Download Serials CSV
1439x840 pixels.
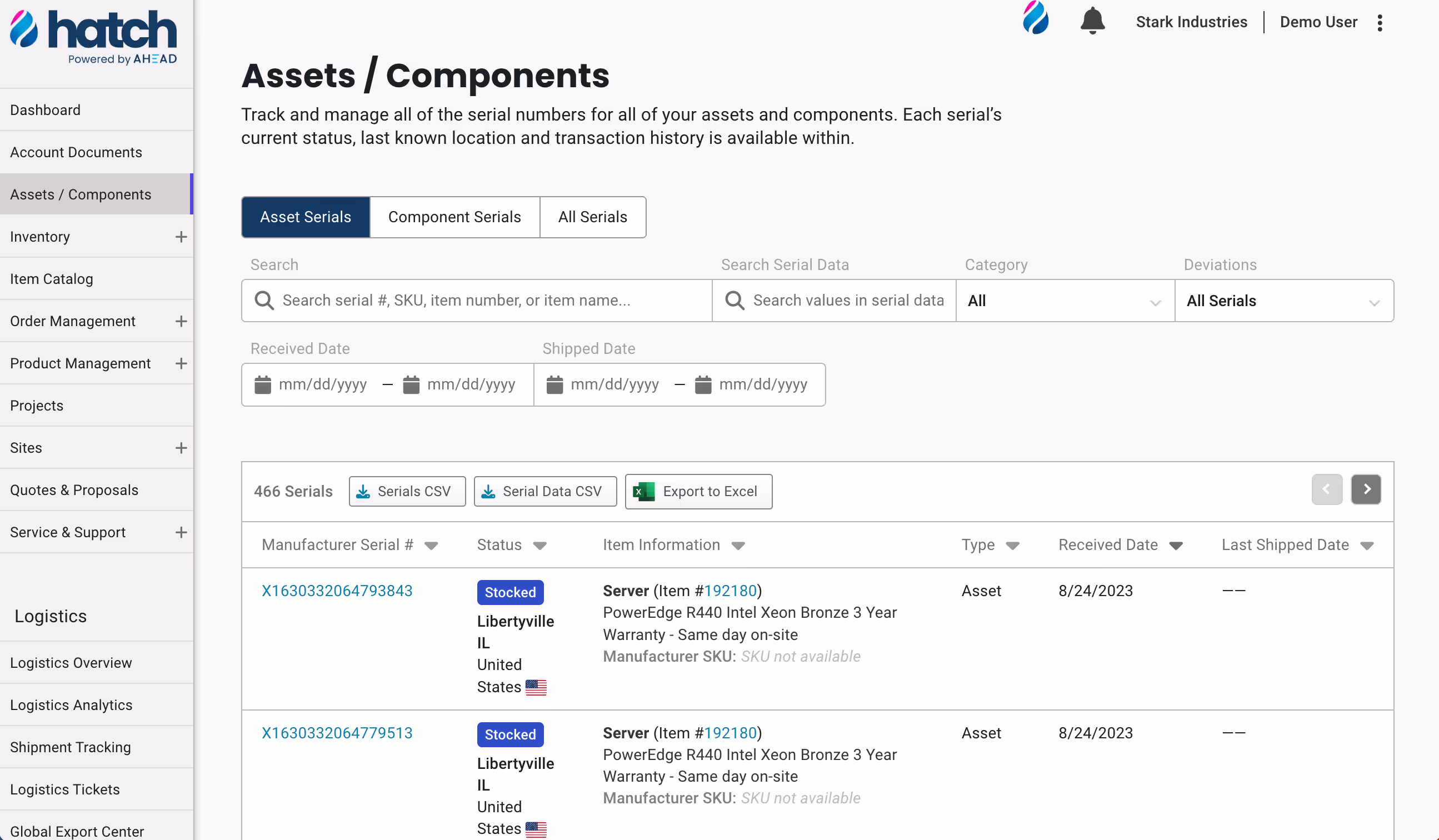pyautogui.click(x=407, y=492)
